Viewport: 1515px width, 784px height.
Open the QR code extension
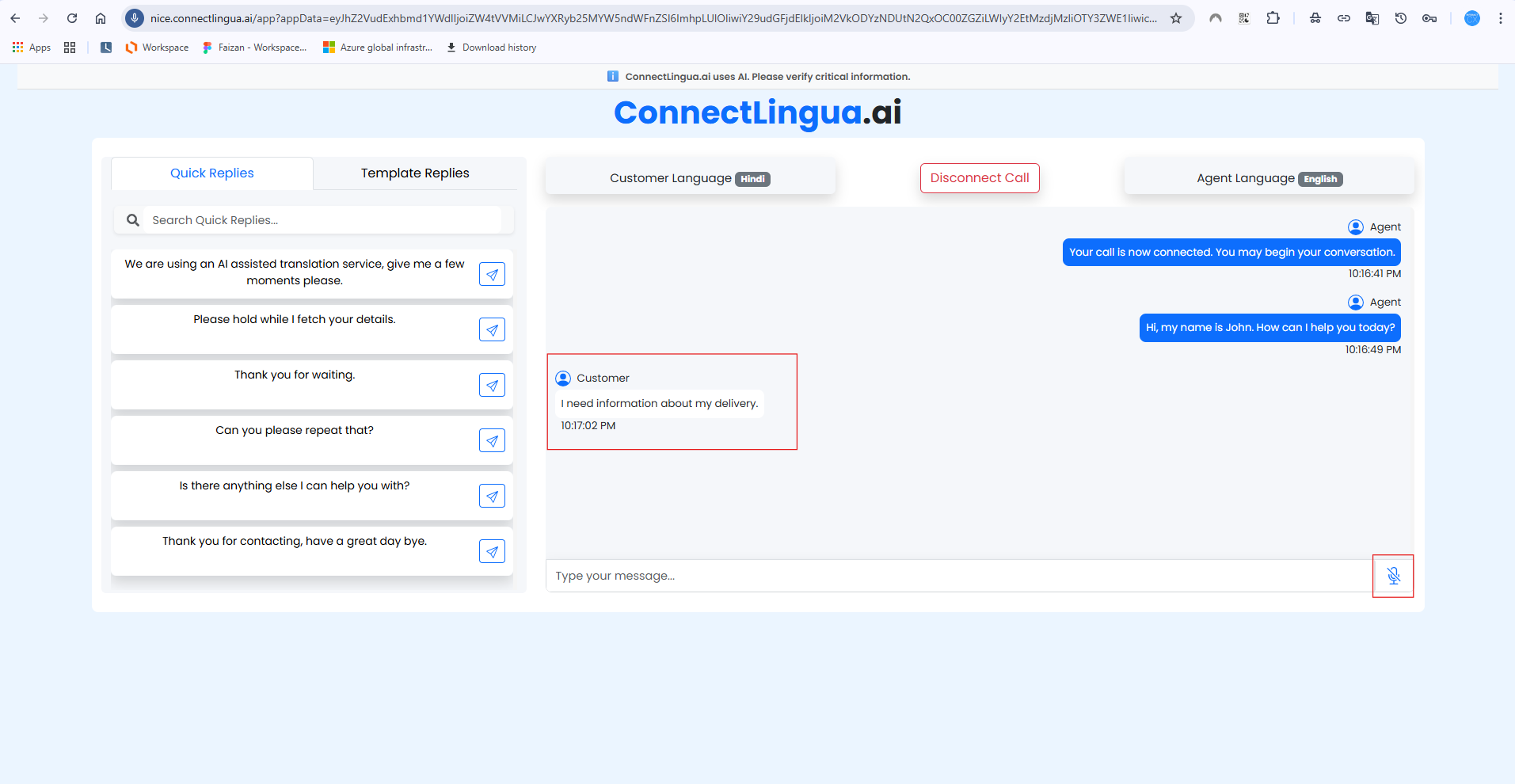click(x=1244, y=18)
